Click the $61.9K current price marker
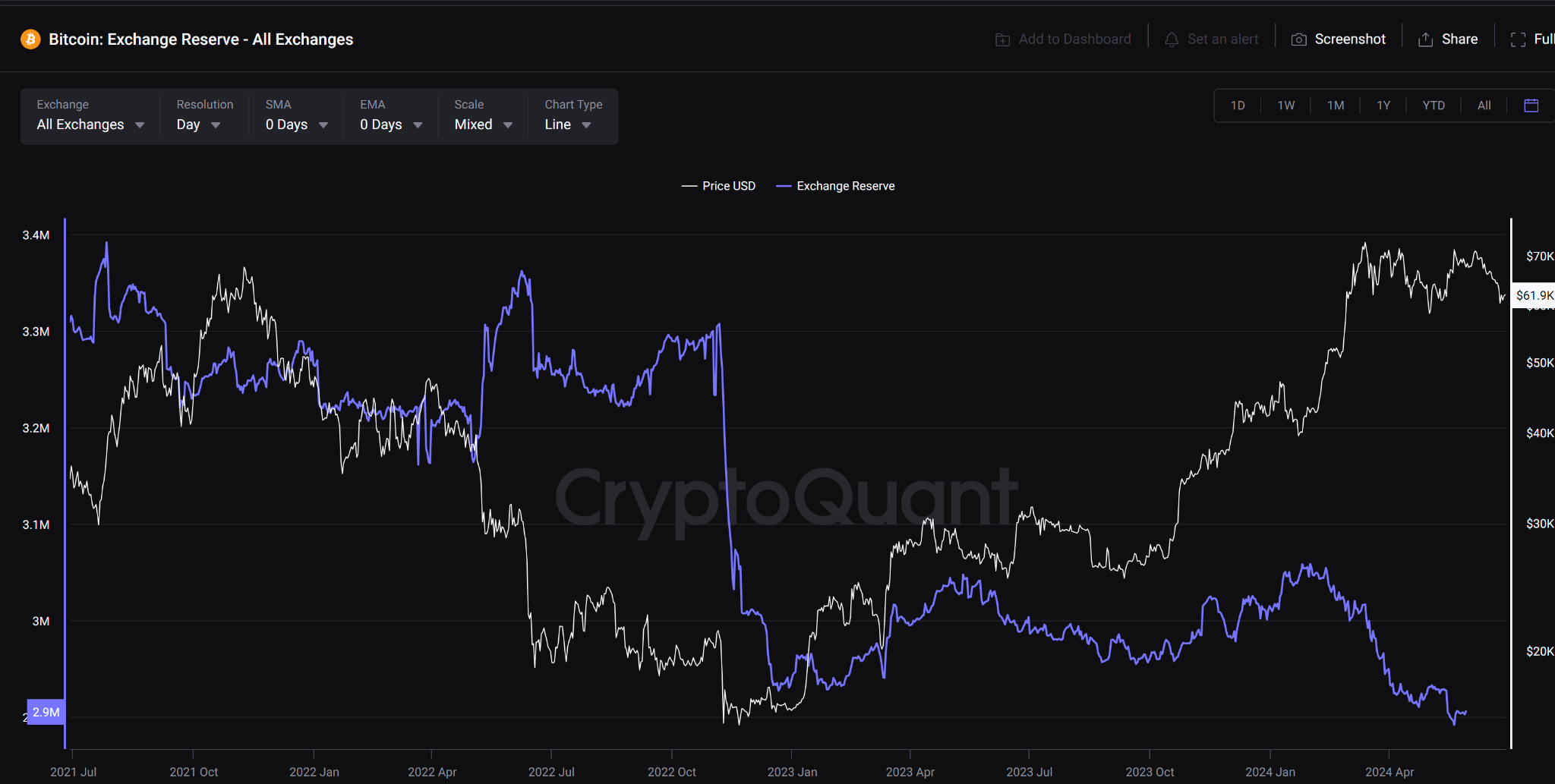 click(x=1534, y=295)
